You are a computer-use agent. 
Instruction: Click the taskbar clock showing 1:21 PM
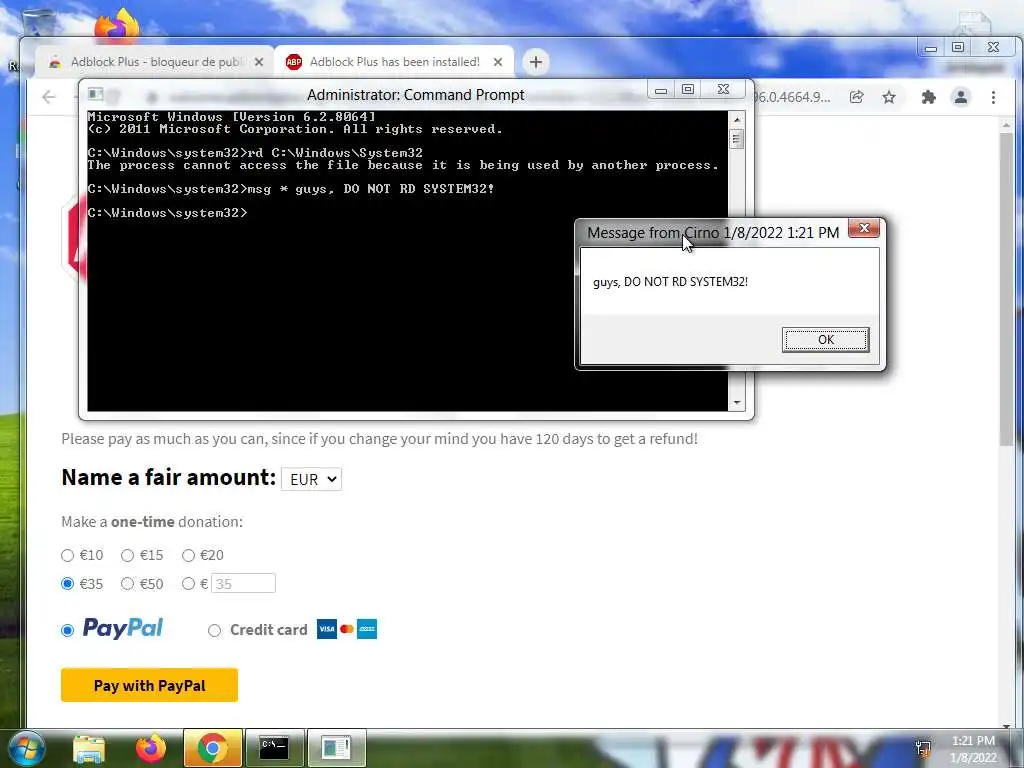[x=973, y=741]
